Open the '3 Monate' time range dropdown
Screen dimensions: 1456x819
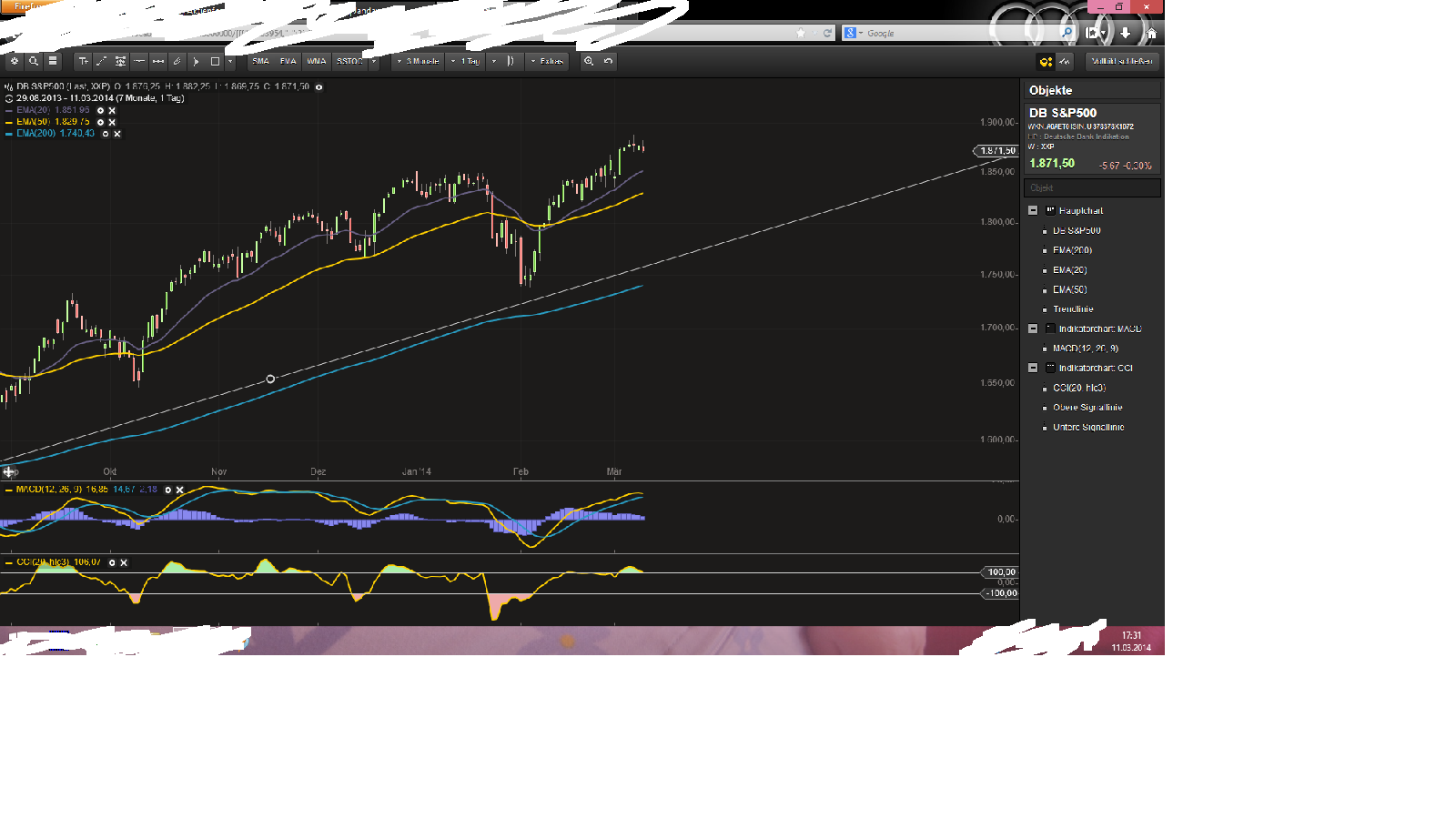click(418, 61)
